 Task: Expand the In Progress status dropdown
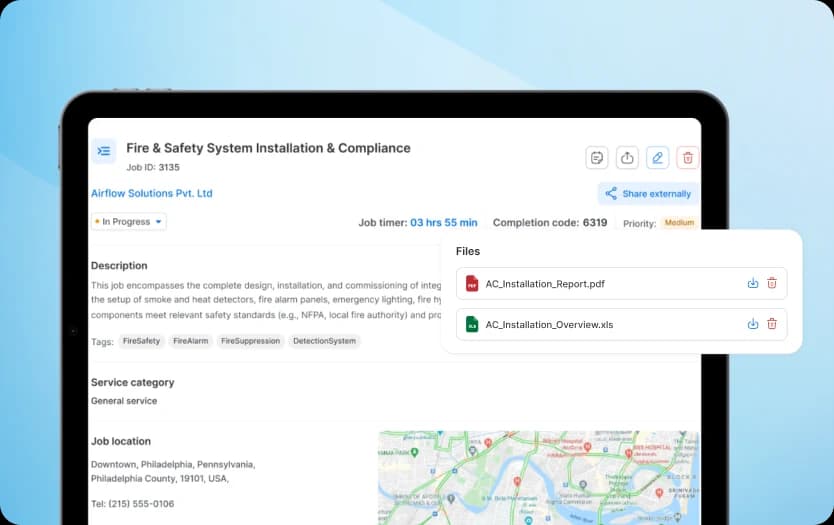(x=129, y=222)
